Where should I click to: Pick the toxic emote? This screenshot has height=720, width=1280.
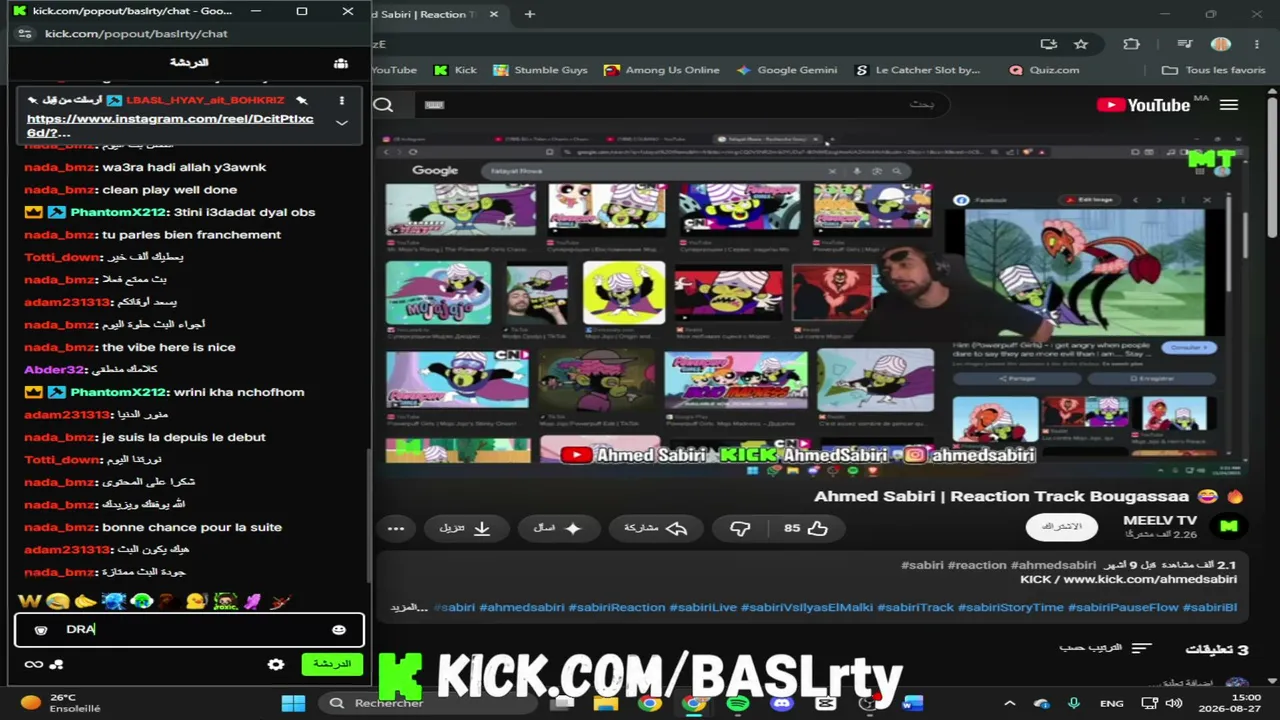(225, 601)
